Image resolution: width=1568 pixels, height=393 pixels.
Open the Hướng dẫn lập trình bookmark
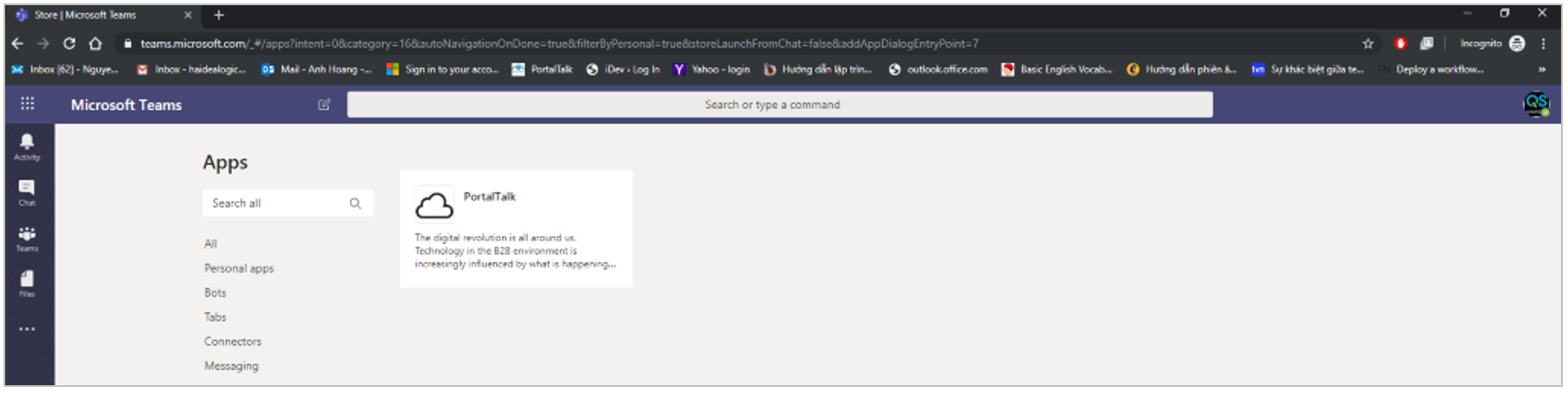pyautogui.click(x=818, y=69)
